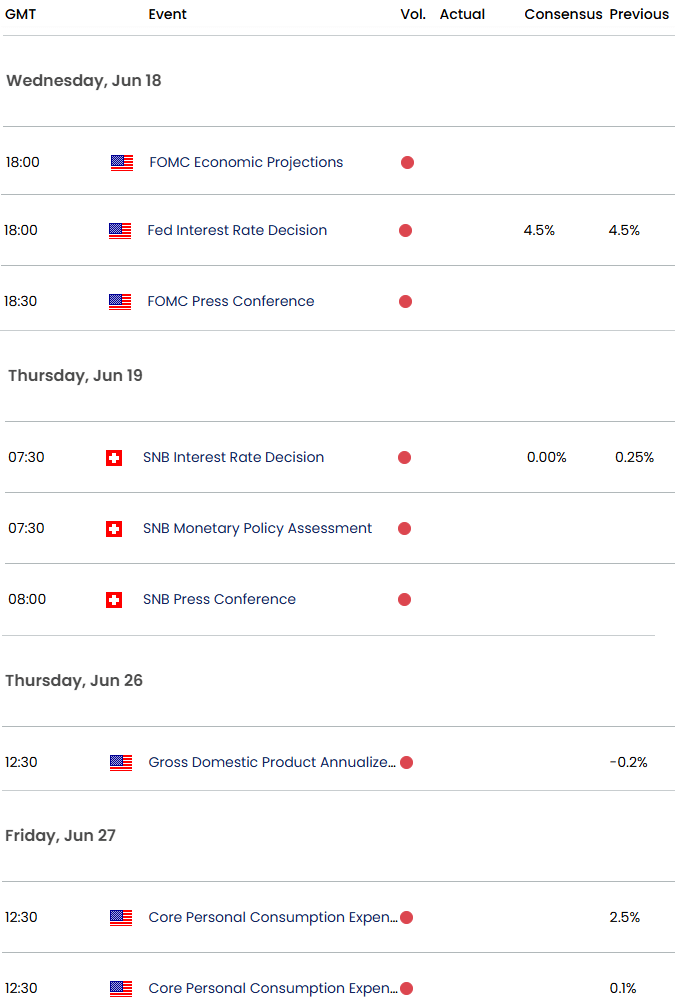
Task: Click the red volatility dot for Fed Interest Rate Decision
Action: coord(405,230)
